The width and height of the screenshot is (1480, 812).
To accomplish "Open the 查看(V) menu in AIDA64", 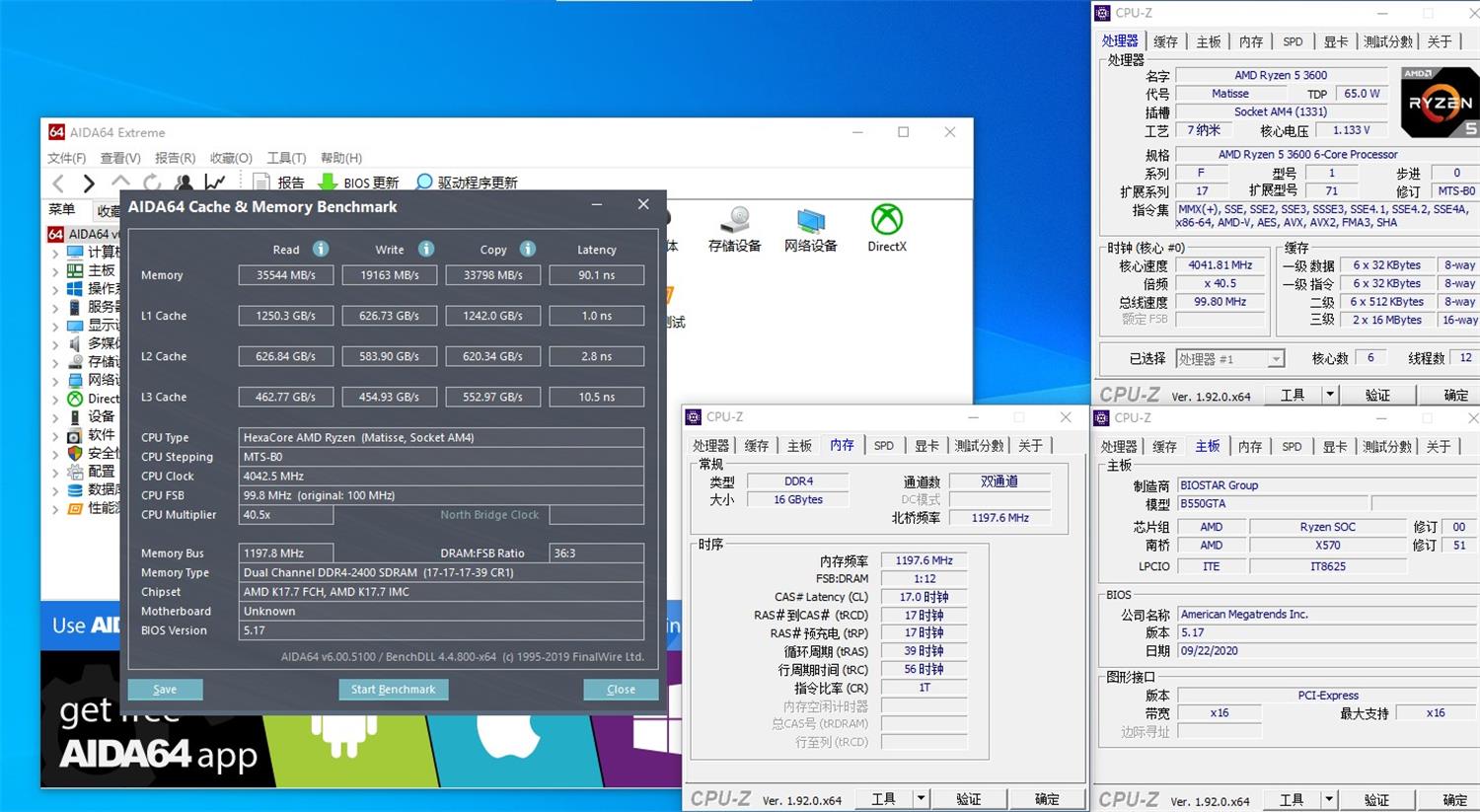I will pos(120,158).
